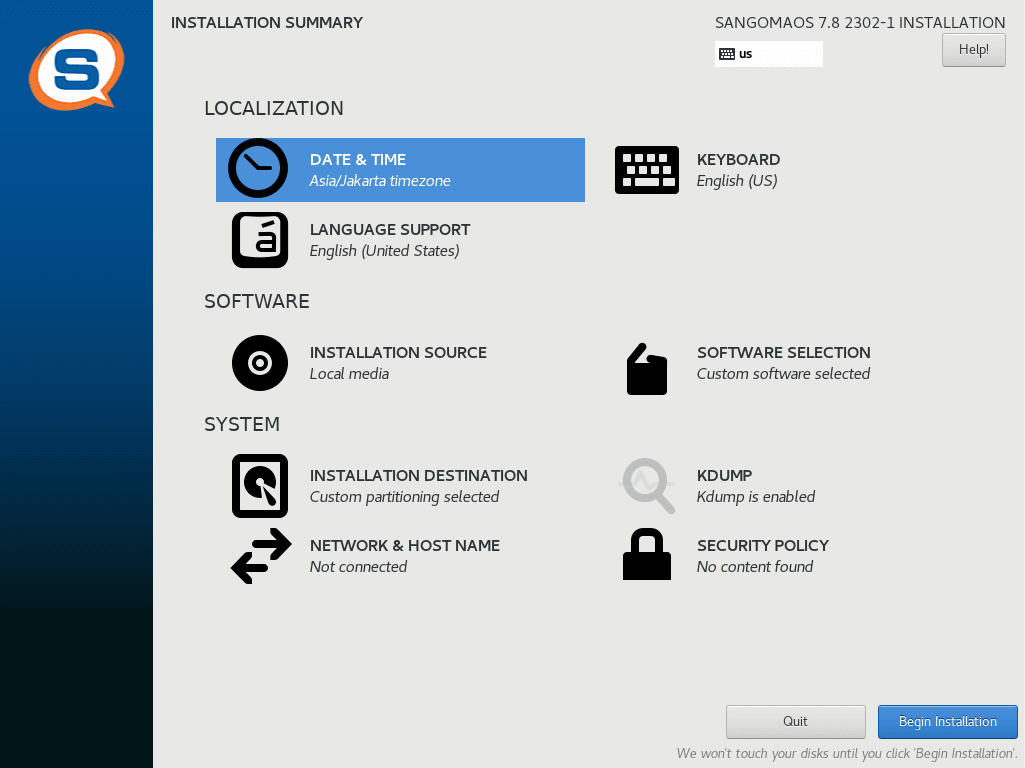Viewport: 1025px width, 768px height.
Task: Open SOFTWARE SELECTION 'Custom software selected' text
Action: 783,374
